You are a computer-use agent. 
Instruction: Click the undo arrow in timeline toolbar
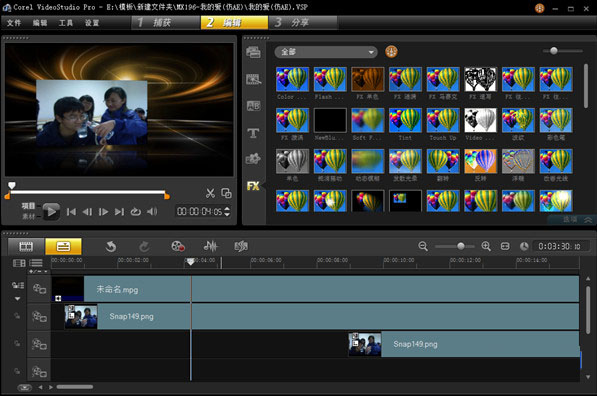click(x=111, y=247)
